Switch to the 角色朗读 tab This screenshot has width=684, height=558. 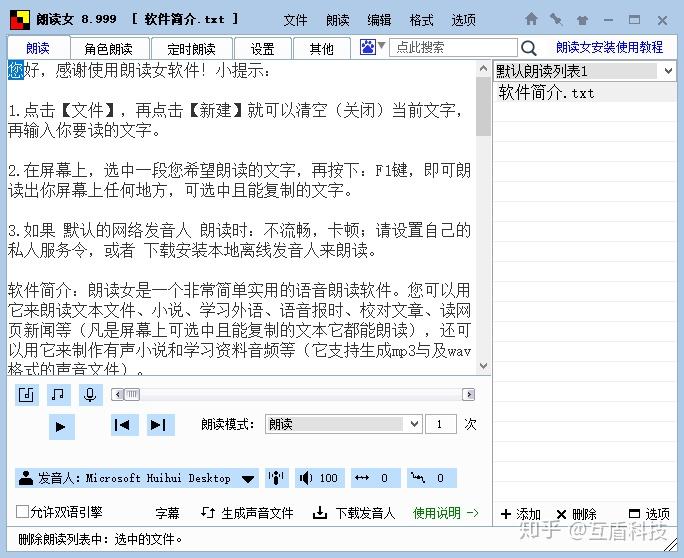109,48
